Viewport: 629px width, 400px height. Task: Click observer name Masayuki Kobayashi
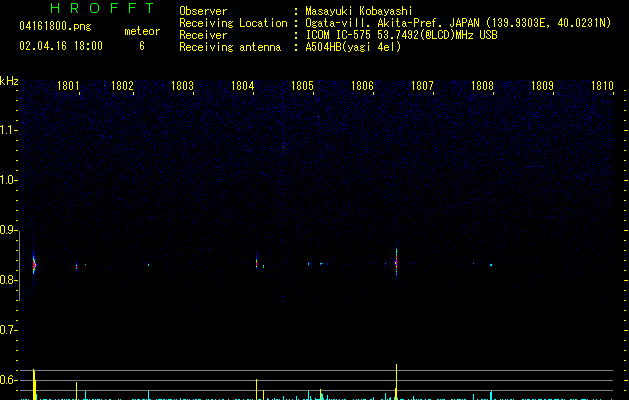click(359, 11)
